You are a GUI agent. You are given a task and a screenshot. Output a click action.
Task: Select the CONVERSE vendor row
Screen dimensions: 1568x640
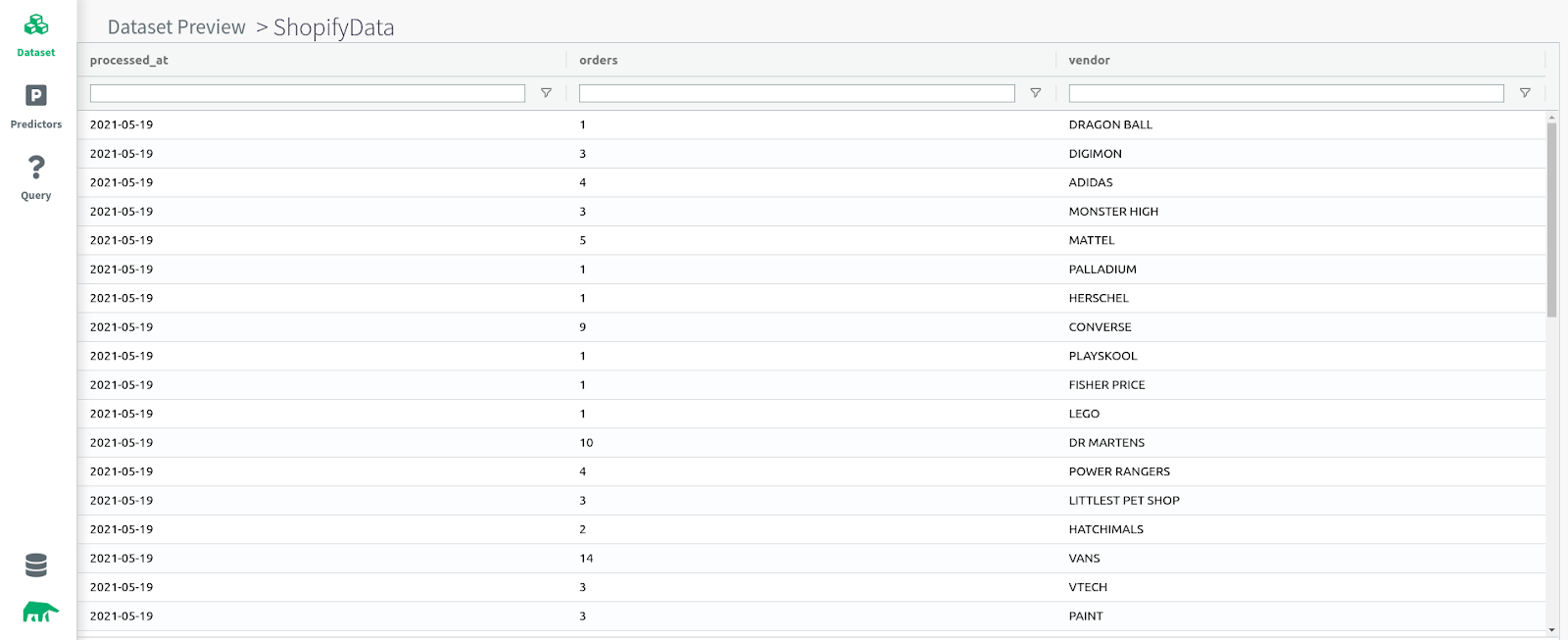coord(1100,327)
